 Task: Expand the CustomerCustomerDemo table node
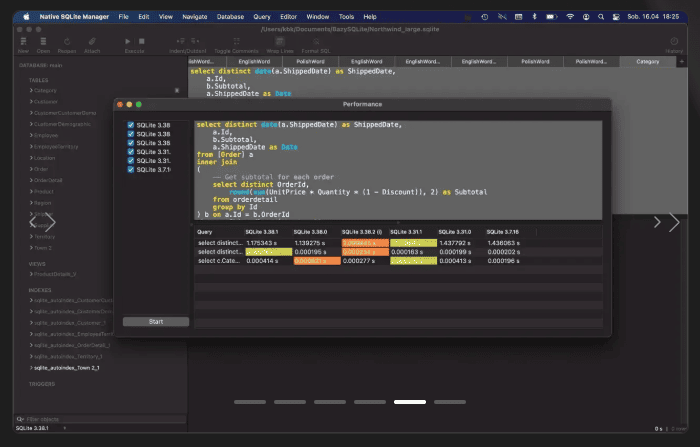[31, 113]
